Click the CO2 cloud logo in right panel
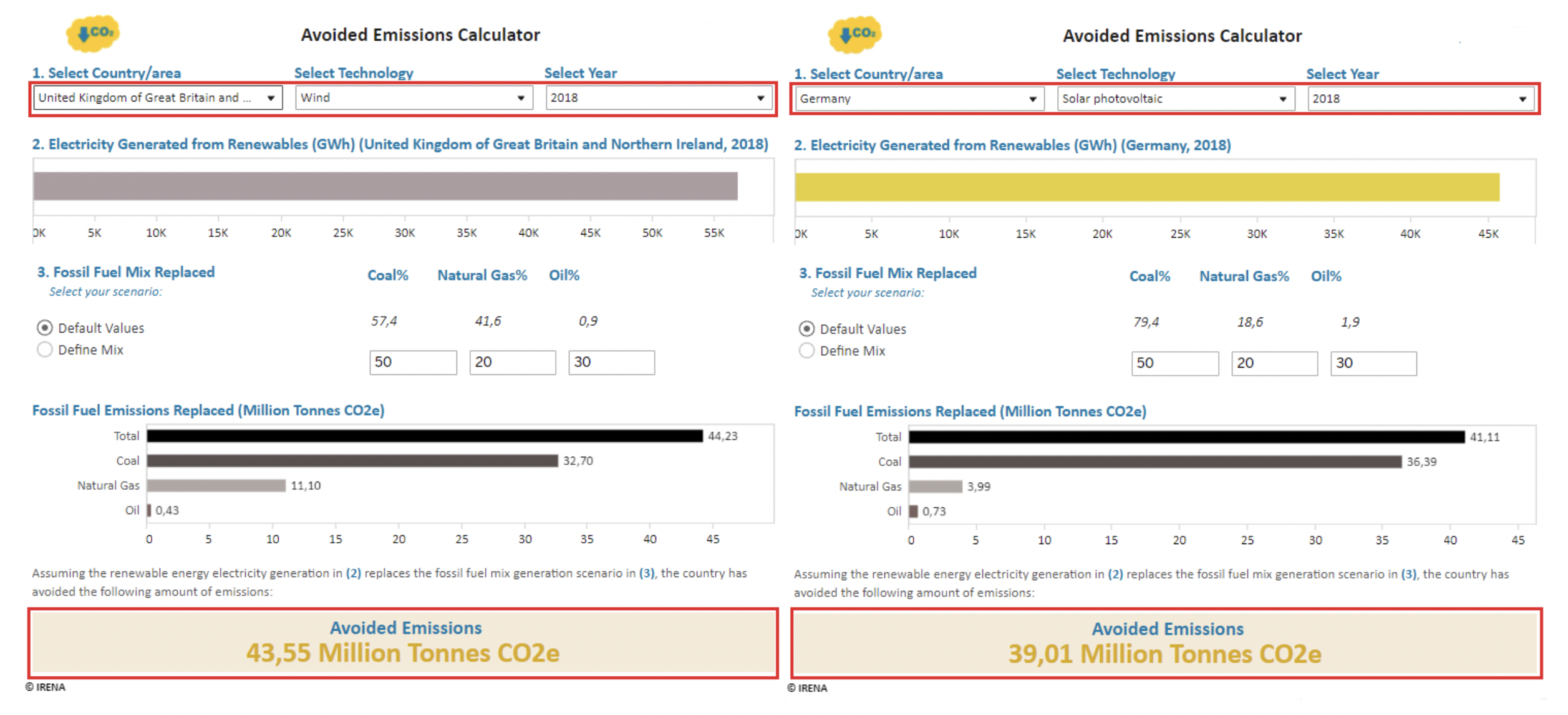1568x715 pixels. (x=854, y=34)
